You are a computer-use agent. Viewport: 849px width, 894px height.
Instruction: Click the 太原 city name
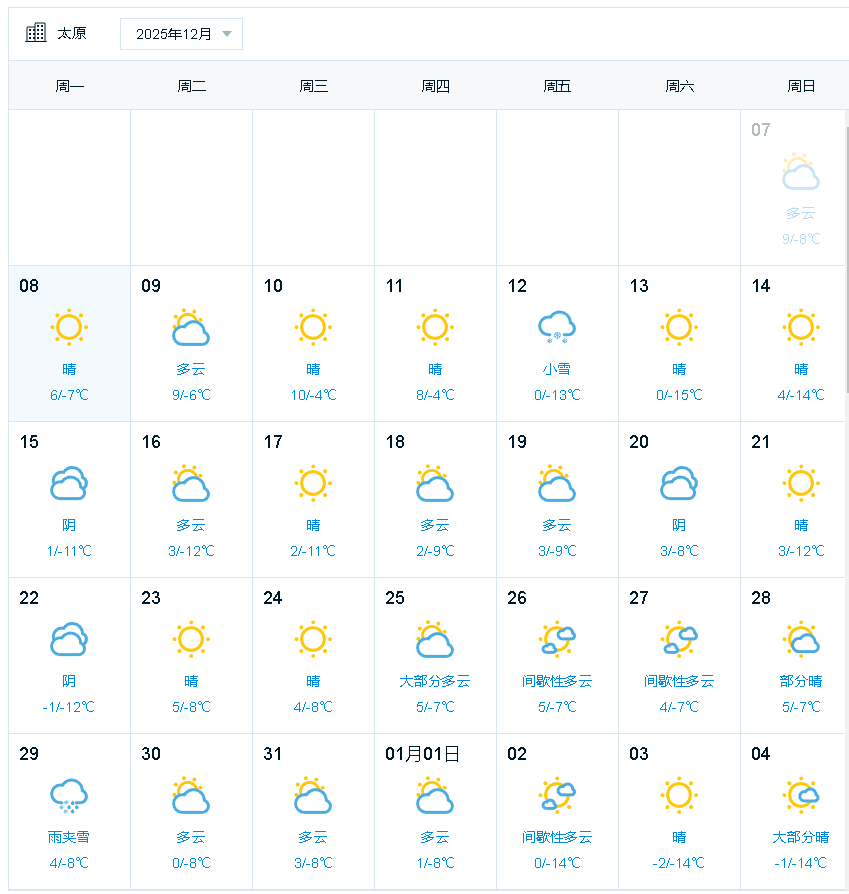pyautogui.click(x=72, y=33)
